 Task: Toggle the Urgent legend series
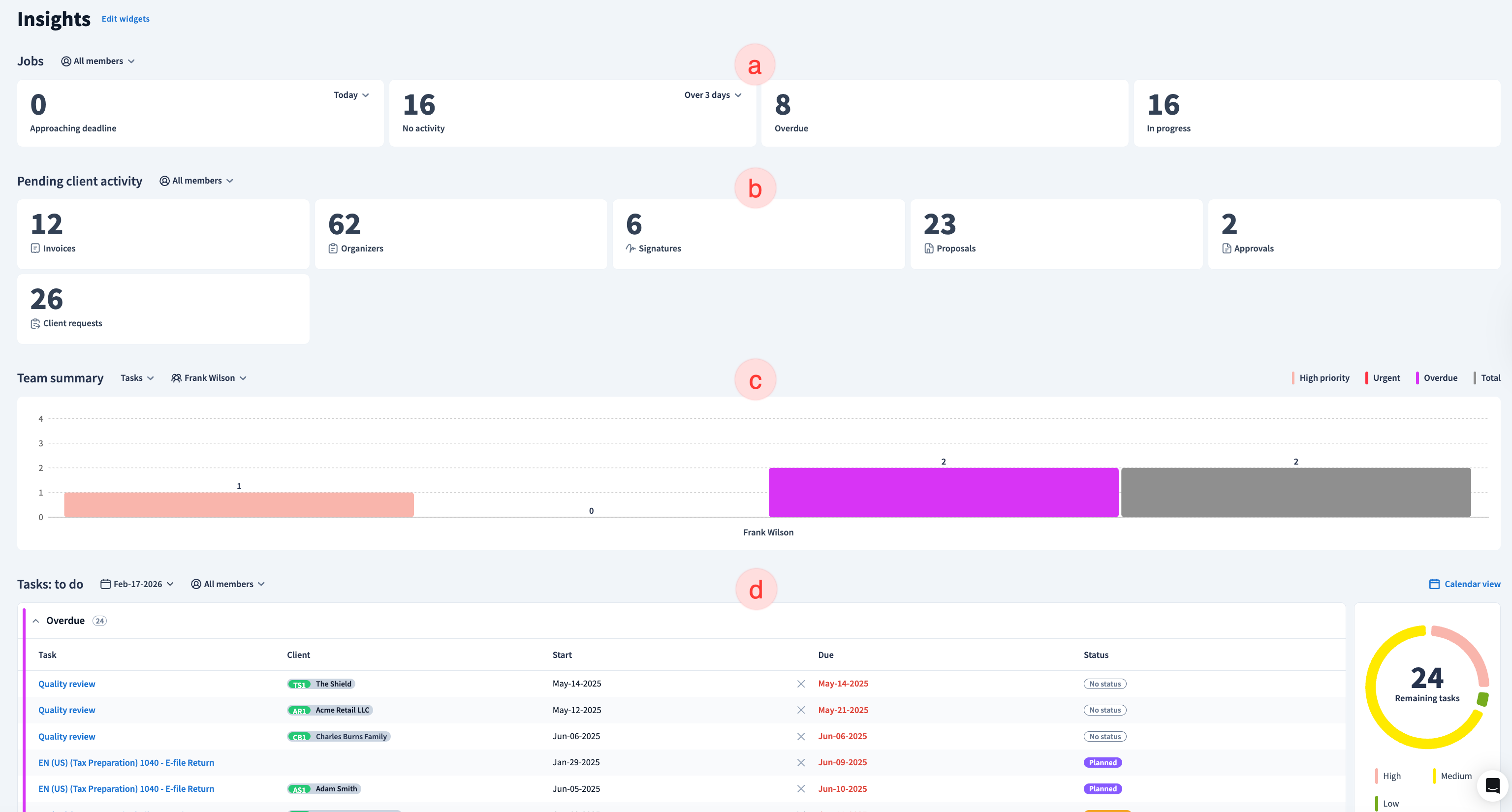coord(1386,378)
